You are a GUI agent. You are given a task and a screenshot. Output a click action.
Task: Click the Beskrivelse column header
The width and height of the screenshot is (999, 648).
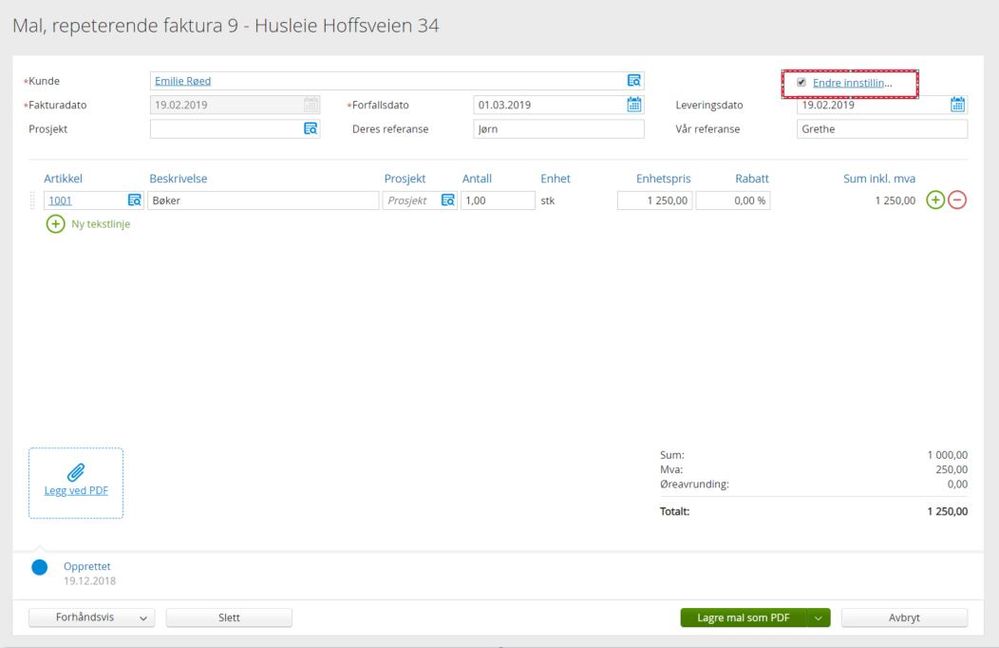(178, 178)
